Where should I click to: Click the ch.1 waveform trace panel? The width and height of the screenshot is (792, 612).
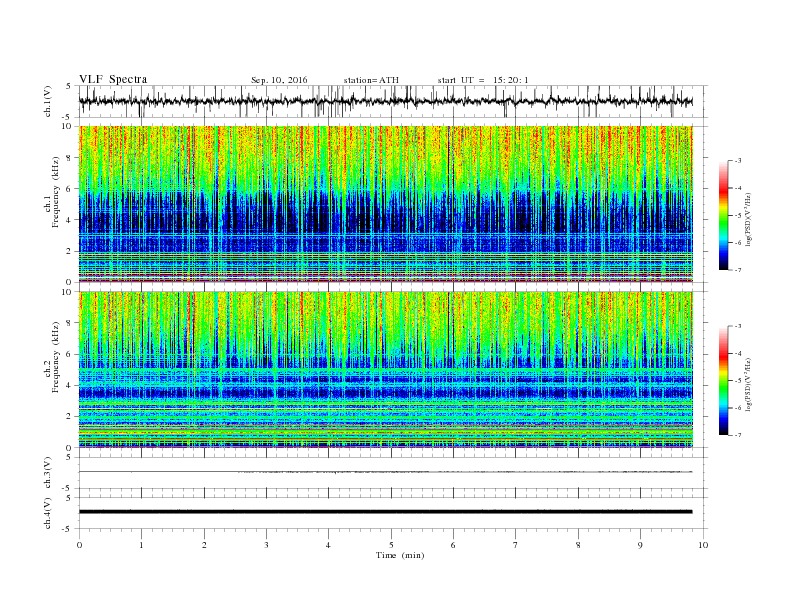point(393,101)
